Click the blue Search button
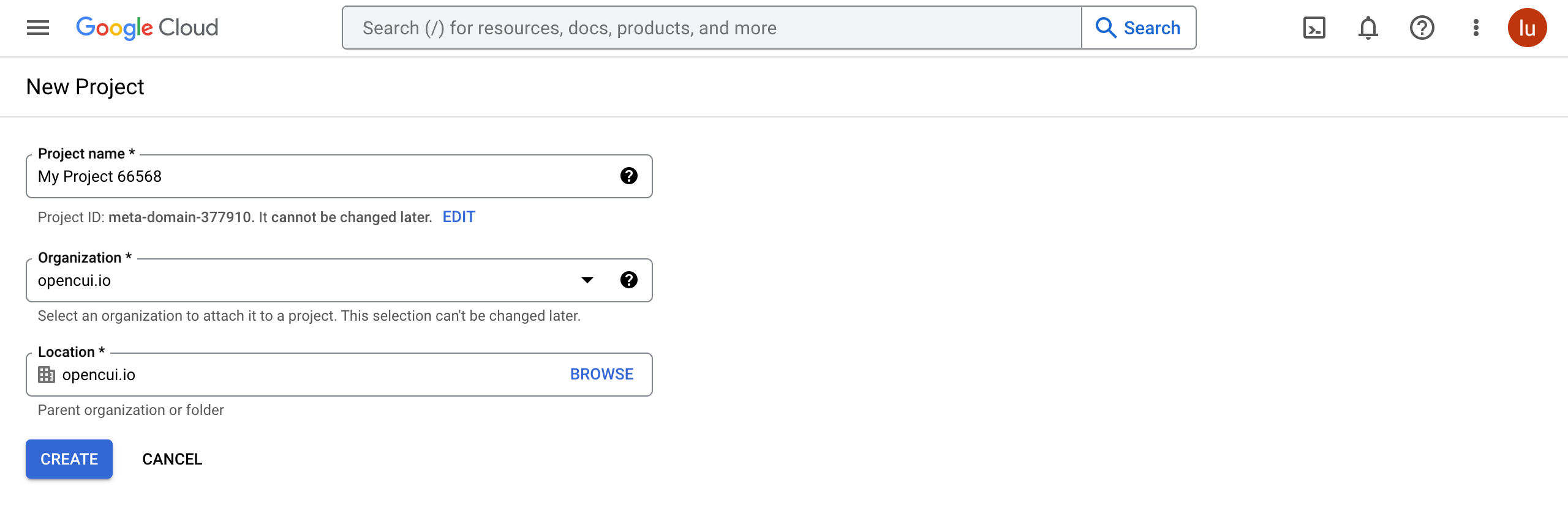Screen dimensions: 1568x508 1139,28
